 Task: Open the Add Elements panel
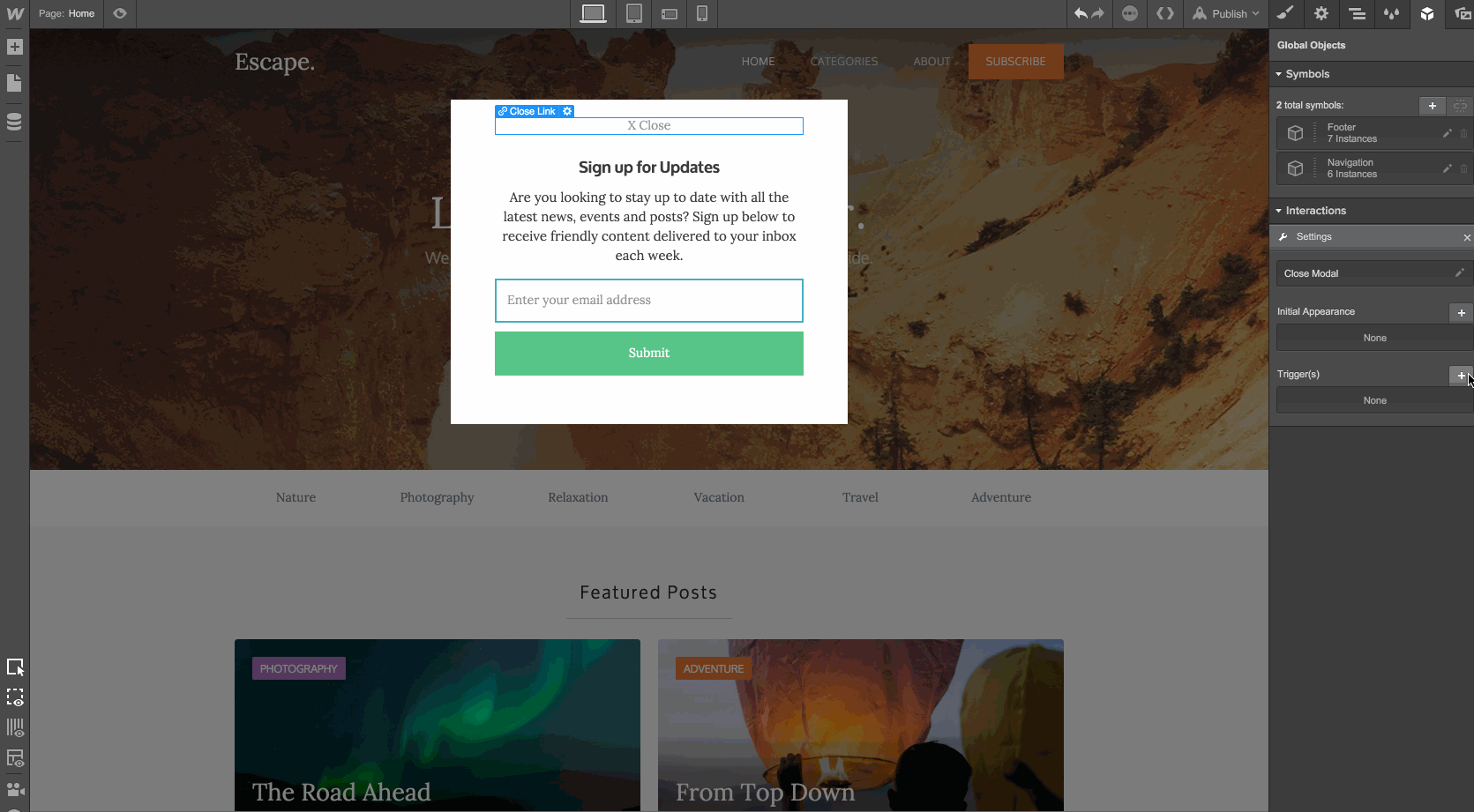tap(14, 47)
